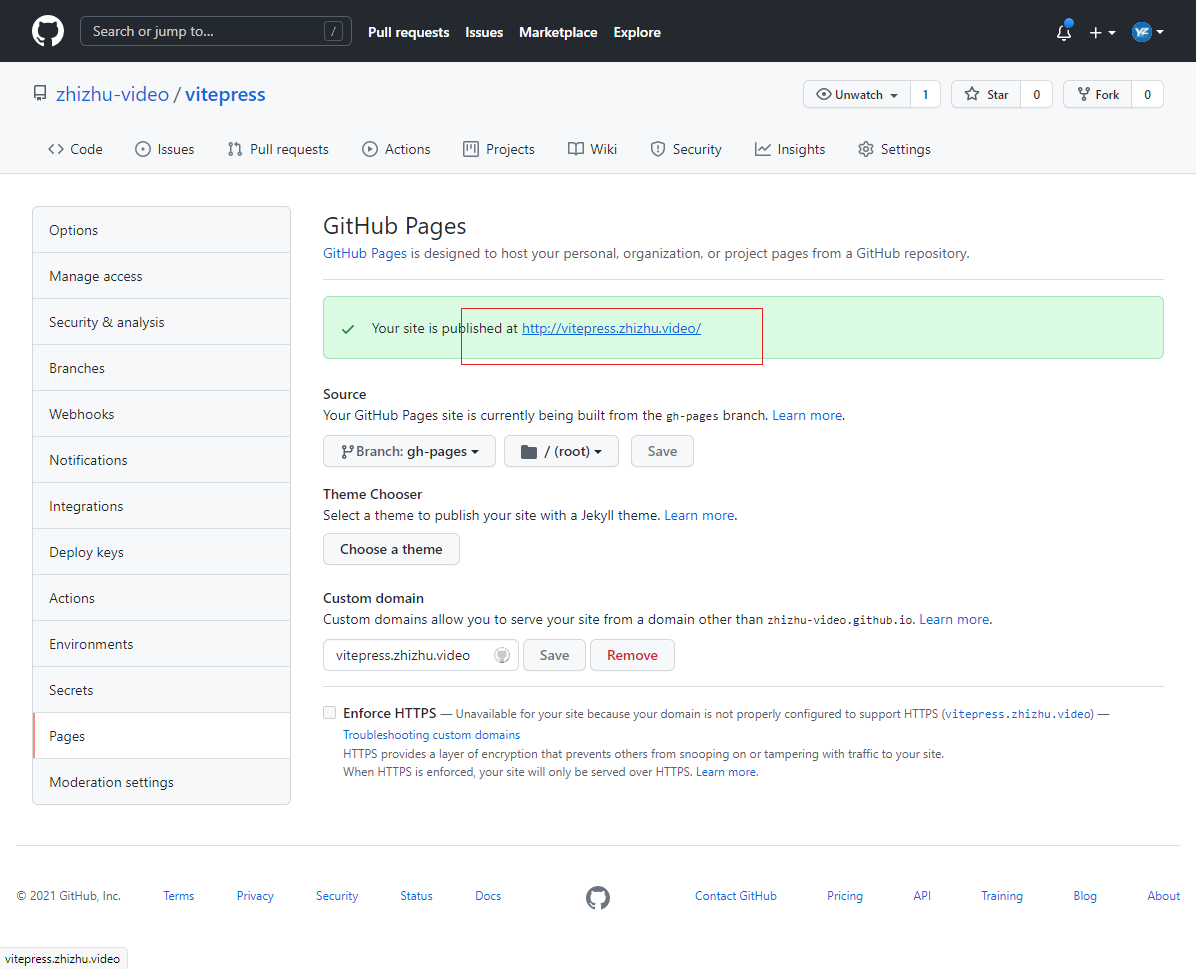Click the vitepress repository name link
Viewport: 1196px width, 969px height.
click(225, 94)
